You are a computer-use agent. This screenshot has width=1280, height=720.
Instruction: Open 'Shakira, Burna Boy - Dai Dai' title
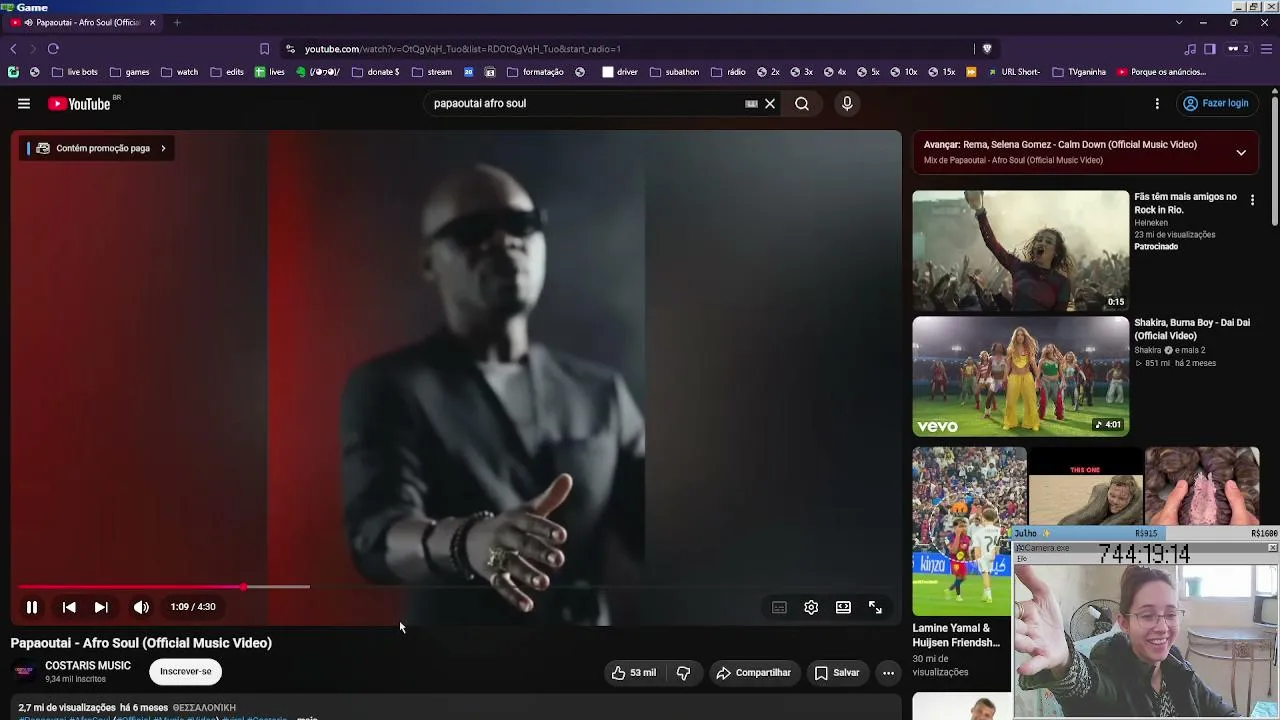pyautogui.click(x=1192, y=329)
